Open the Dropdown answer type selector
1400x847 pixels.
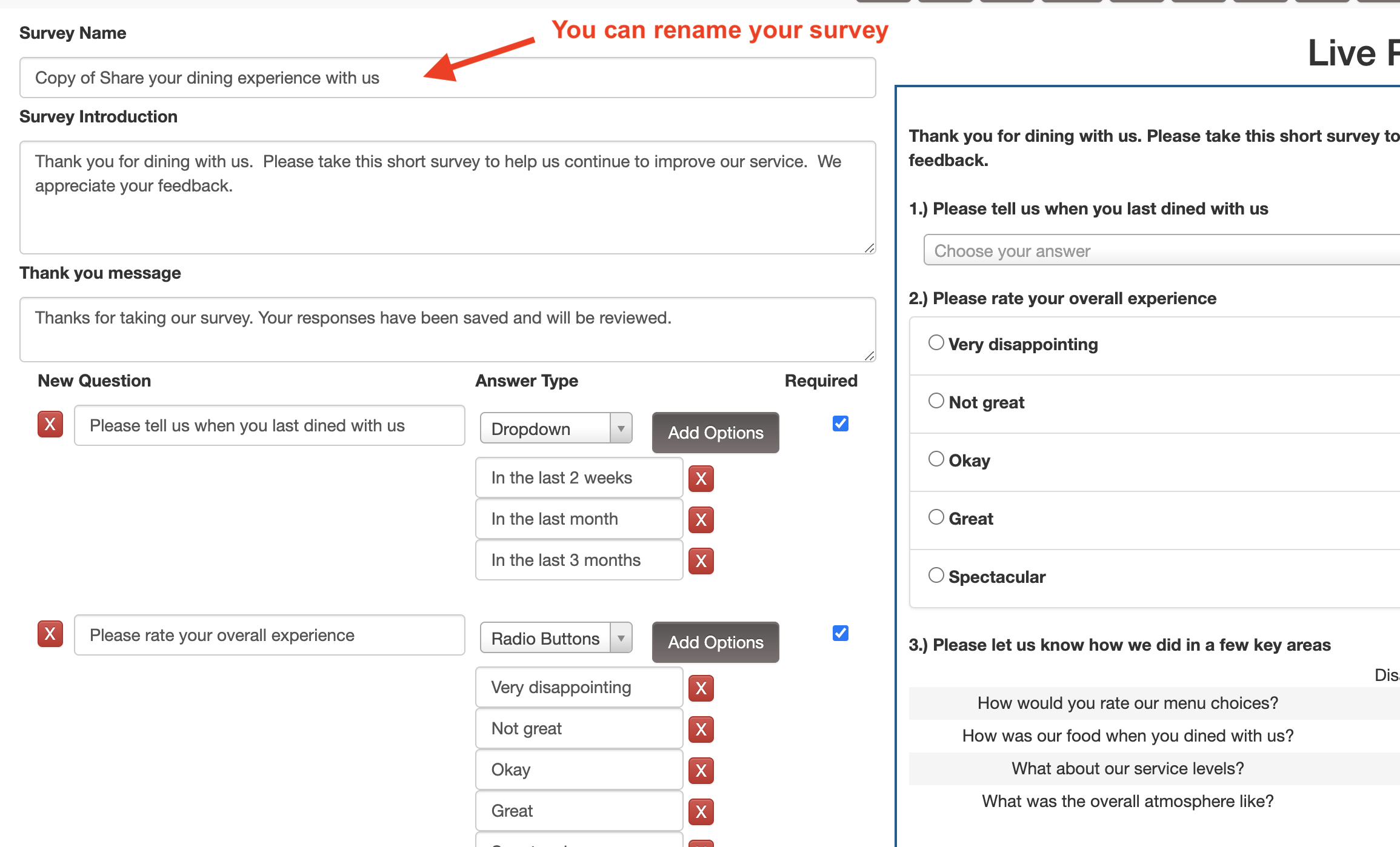pos(556,428)
